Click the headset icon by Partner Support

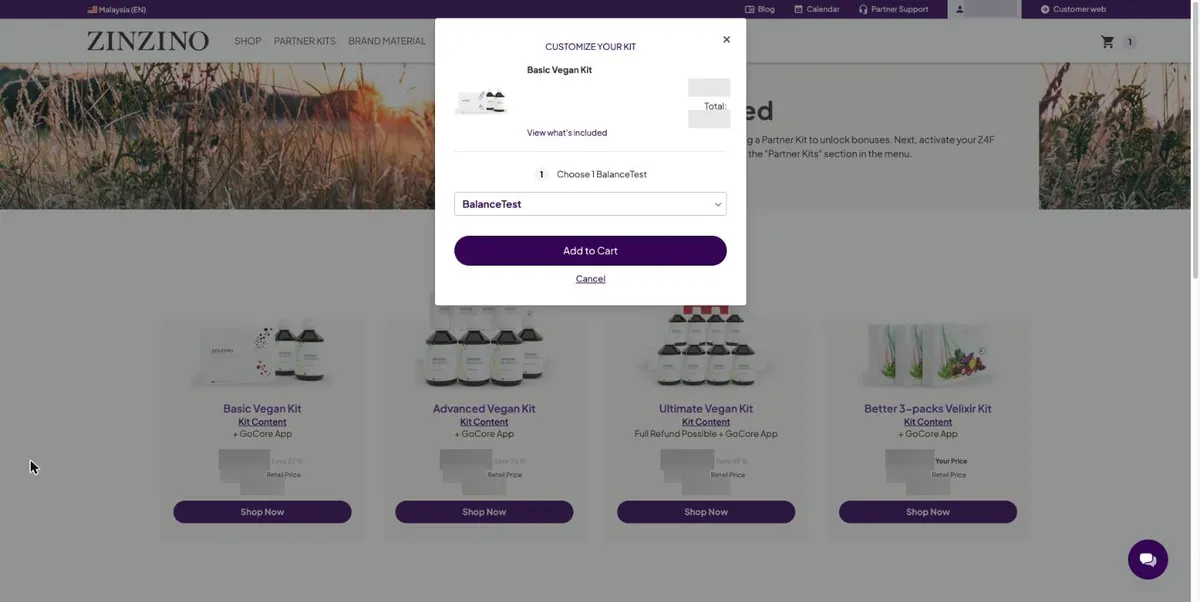coord(863,9)
